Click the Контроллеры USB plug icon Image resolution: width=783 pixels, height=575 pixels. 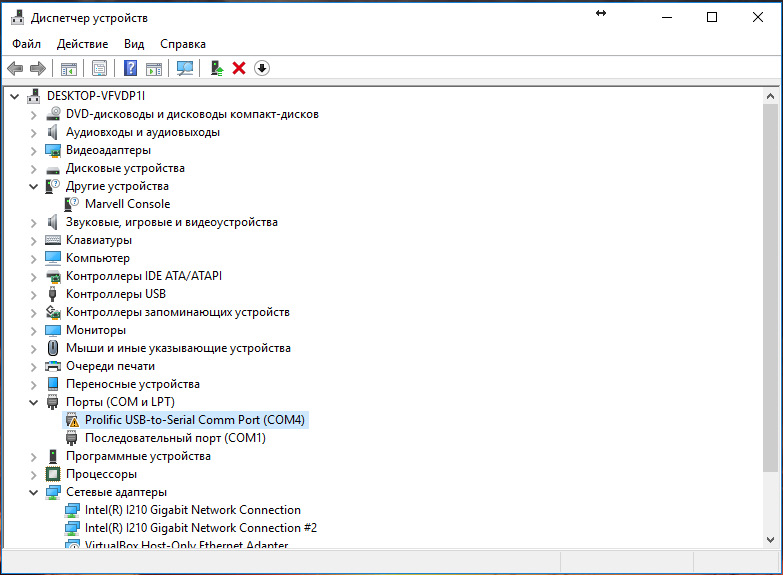coord(52,294)
